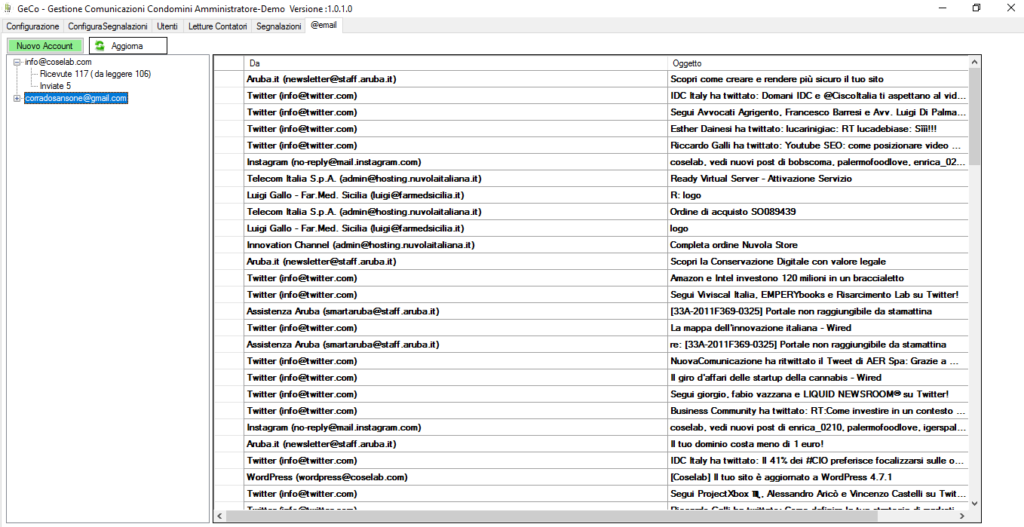Select email 'Segui Avvocati Agrigento, Francesco Barresi'
The image size is (1024, 527).
pos(818,112)
